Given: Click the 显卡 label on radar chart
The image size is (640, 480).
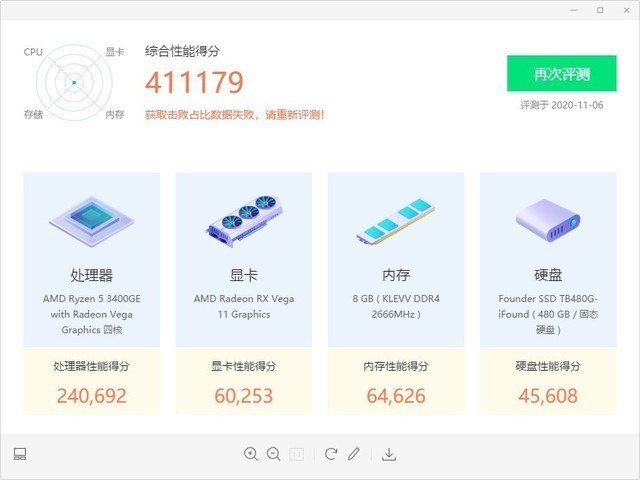Looking at the screenshot, I should coord(115,52).
